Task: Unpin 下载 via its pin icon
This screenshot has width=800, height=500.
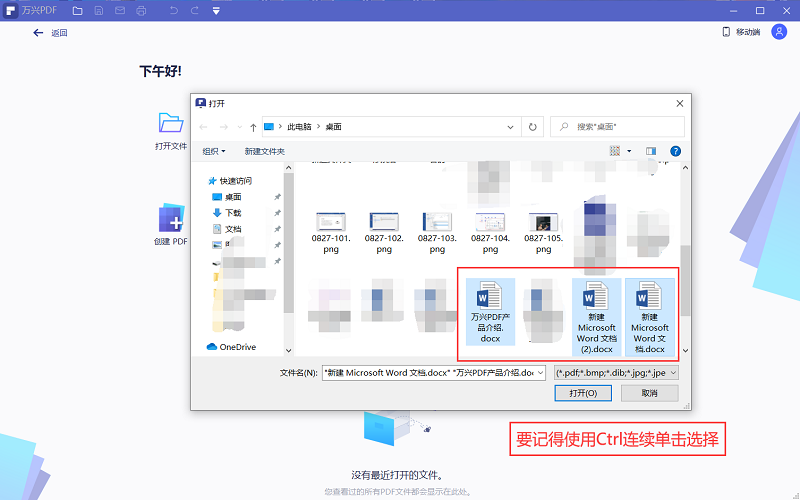Action: pos(278,213)
